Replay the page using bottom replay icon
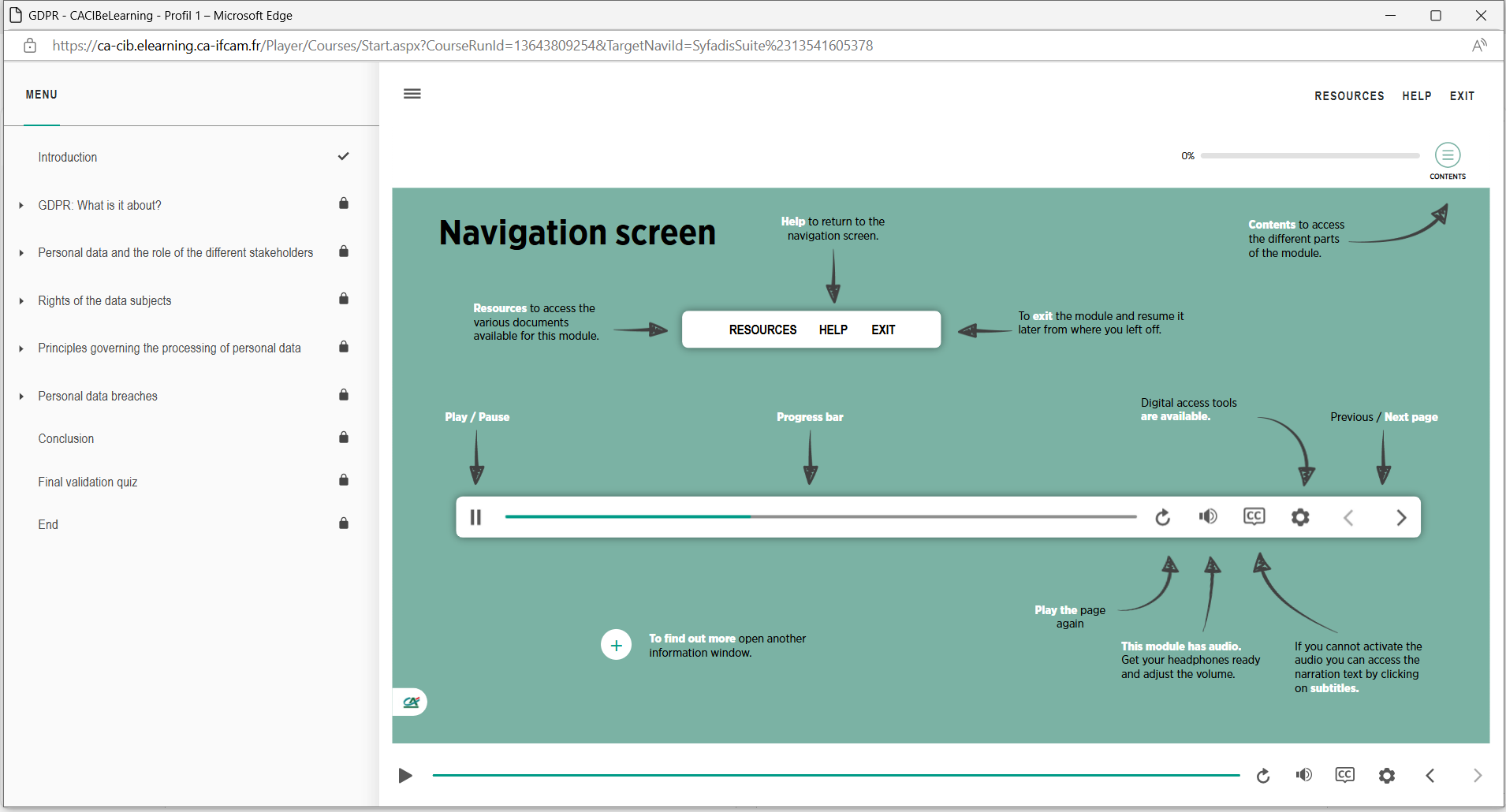The image size is (1506, 812). click(1263, 776)
